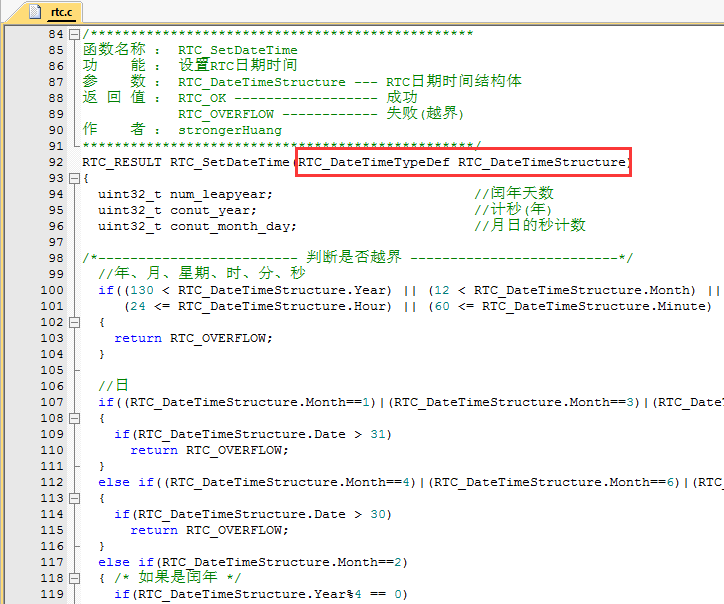This screenshot has height=604, width=724.
Task: Click RTC_DateTimeTypeDef parameter type on line 92
Action: tap(374, 163)
